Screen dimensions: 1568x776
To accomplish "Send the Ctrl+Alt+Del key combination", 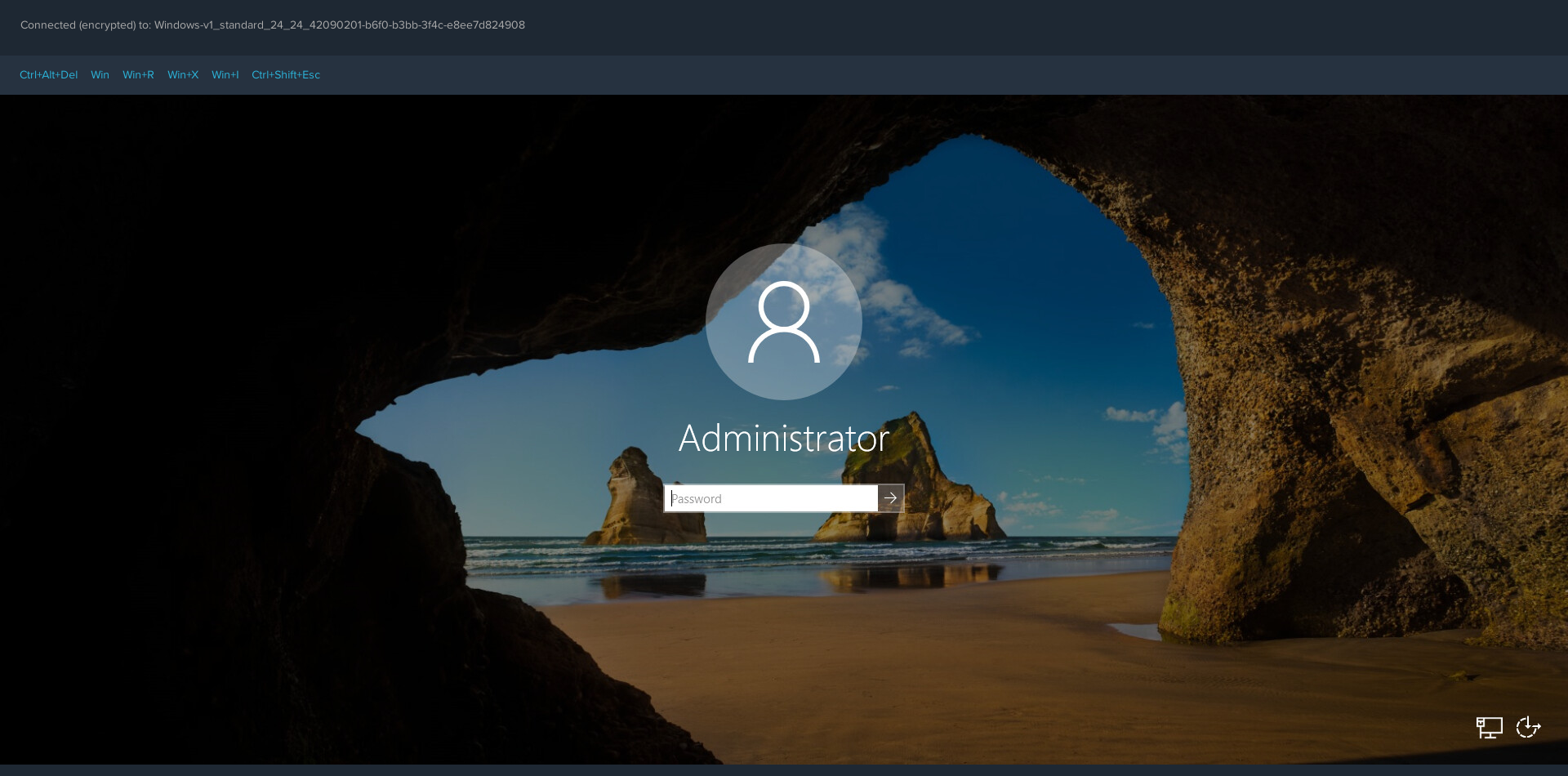I will (49, 75).
